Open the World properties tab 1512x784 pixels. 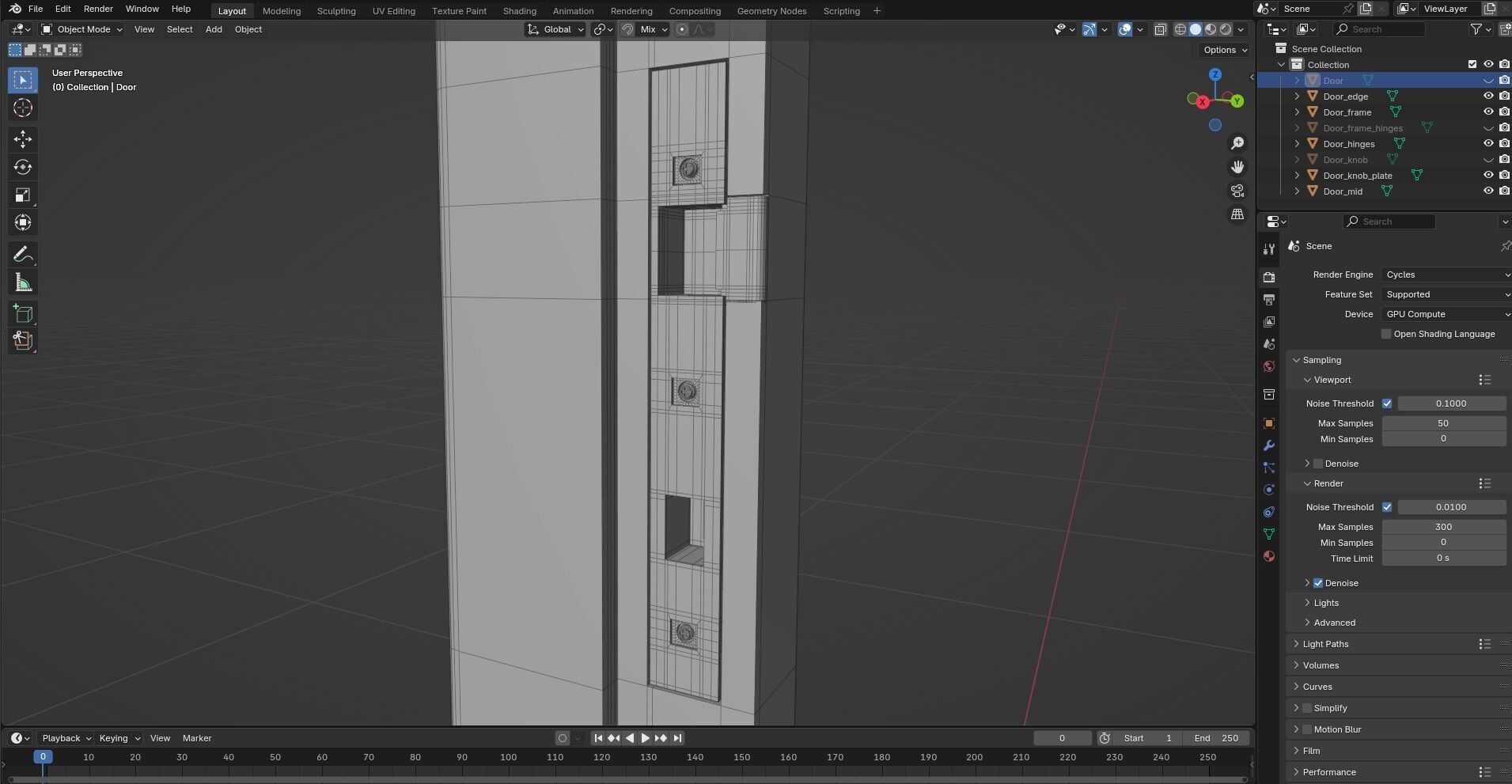click(x=1269, y=366)
